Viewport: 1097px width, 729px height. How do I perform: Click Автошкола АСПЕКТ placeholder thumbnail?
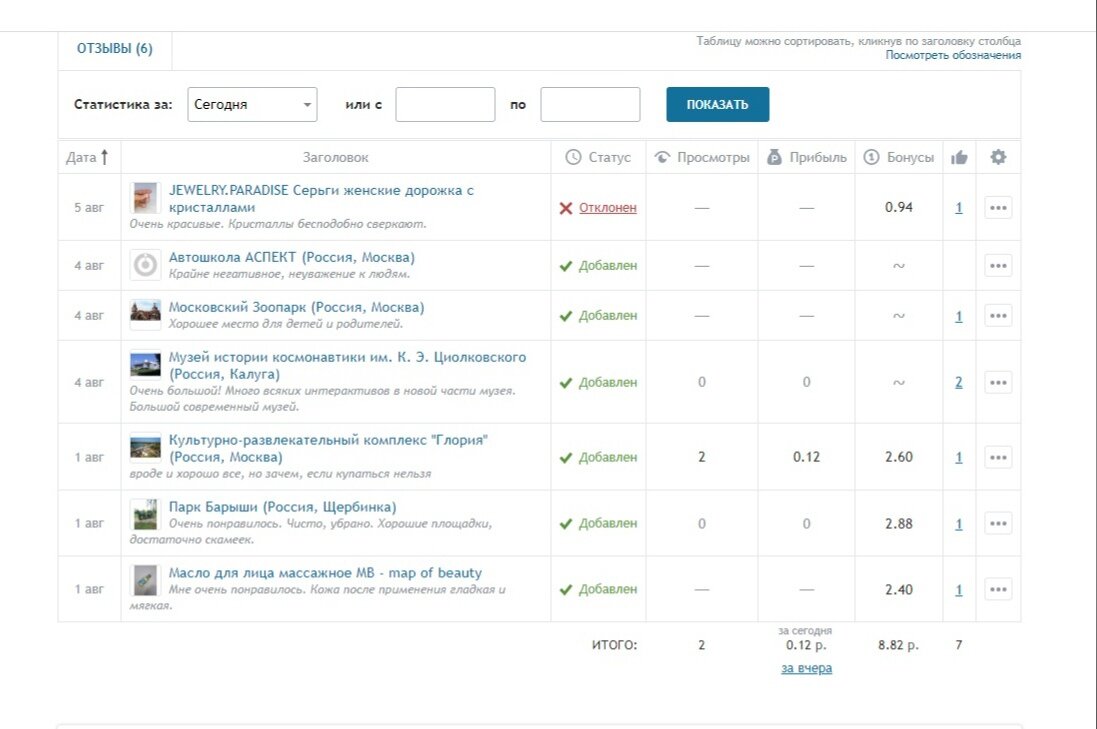pos(146,265)
